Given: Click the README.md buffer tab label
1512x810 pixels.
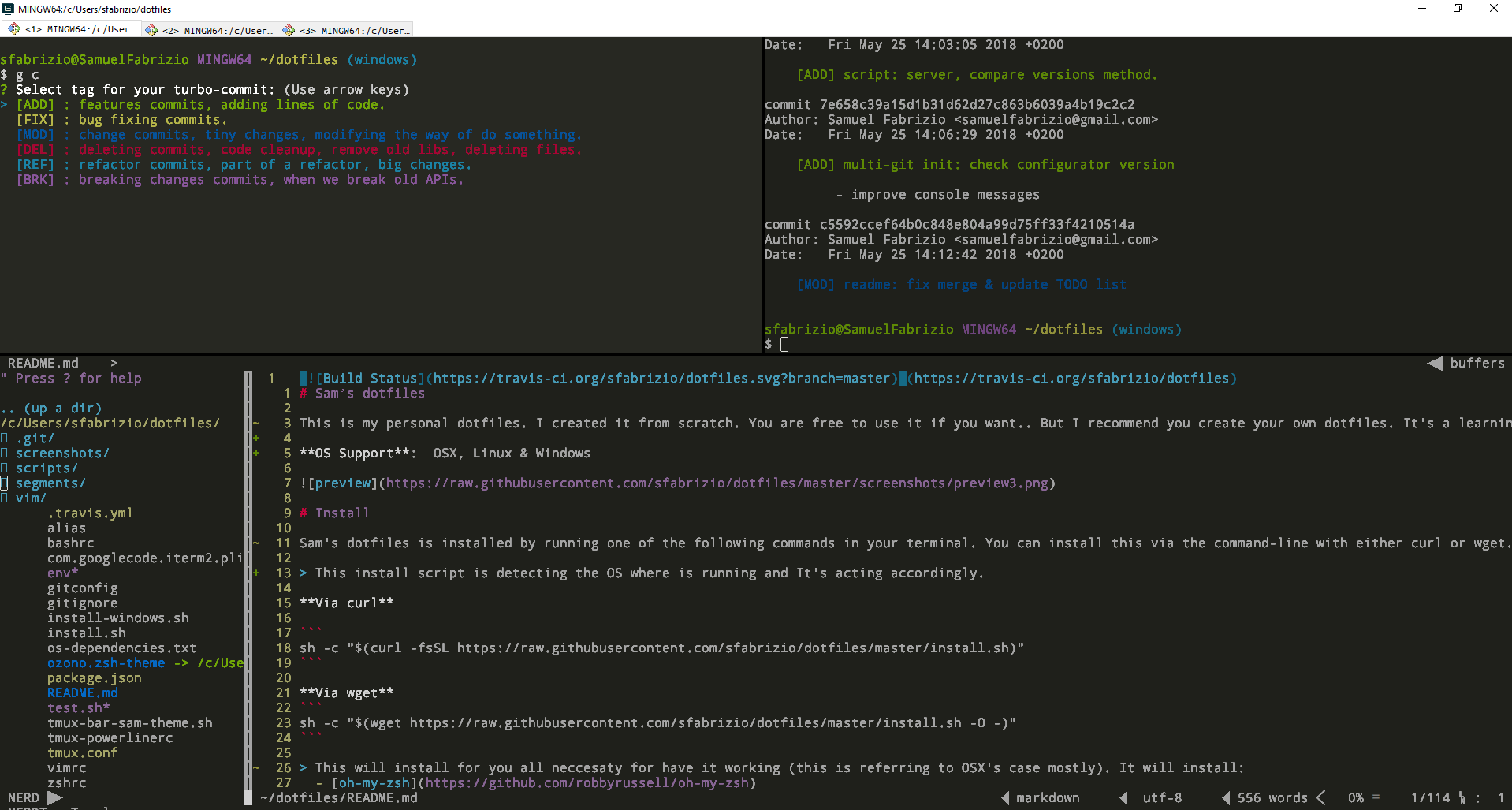Looking at the screenshot, I should (43, 364).
